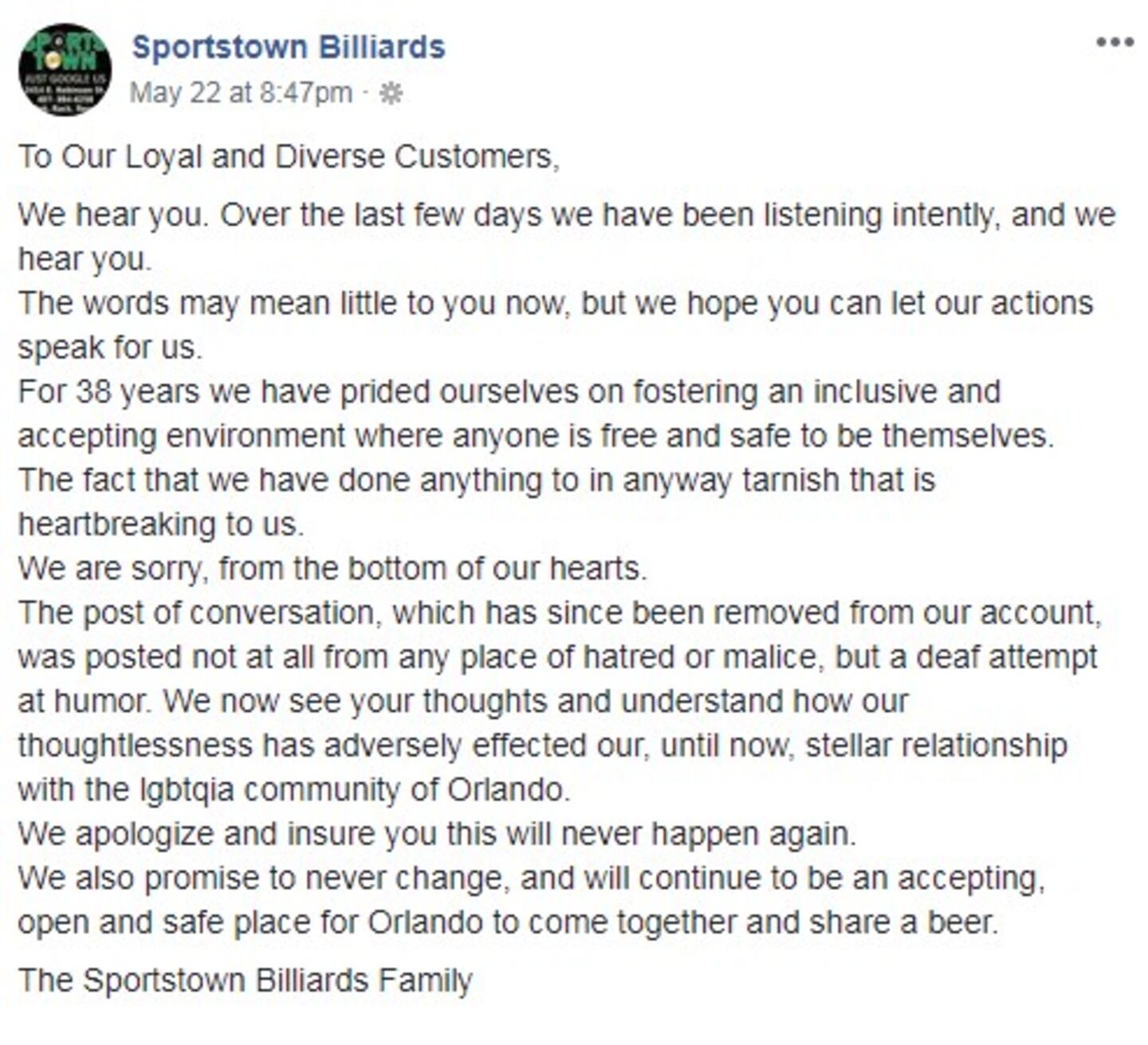The width and height of the screenshot is (1148, 1045).
Task: Click the line starting "We hear you. Over the last"
Action: [x=566, y=215]
